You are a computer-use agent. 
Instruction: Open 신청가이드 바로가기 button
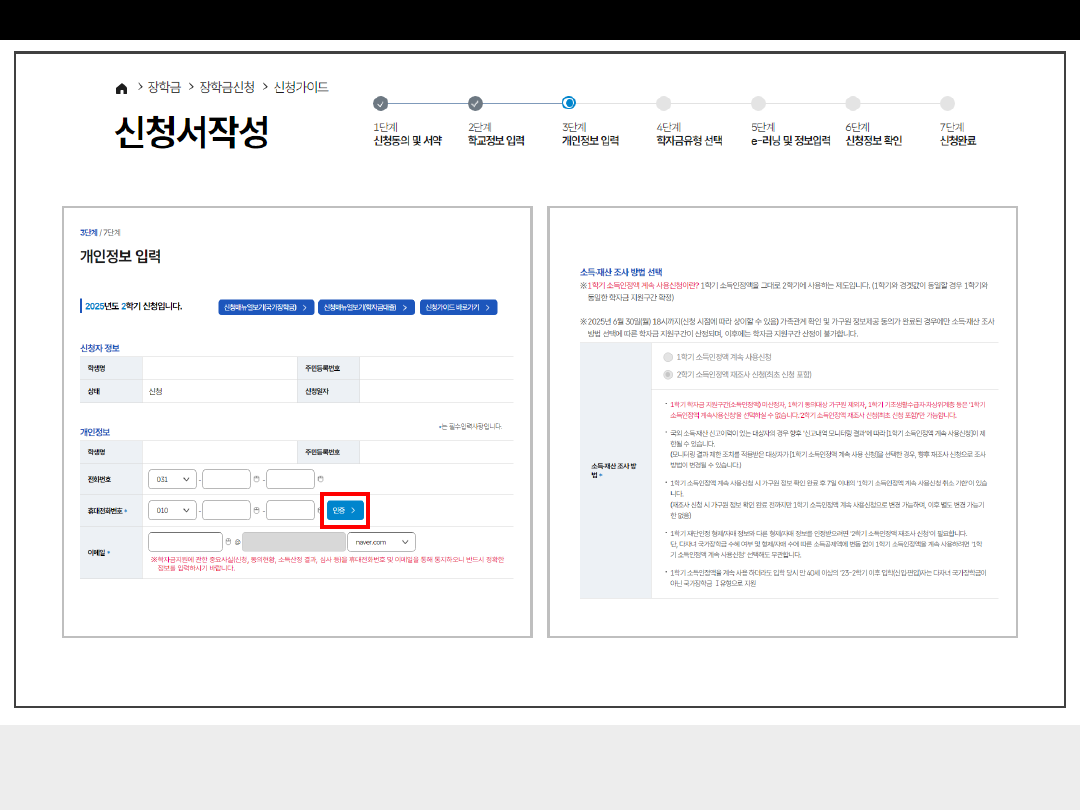pos(458,307)
